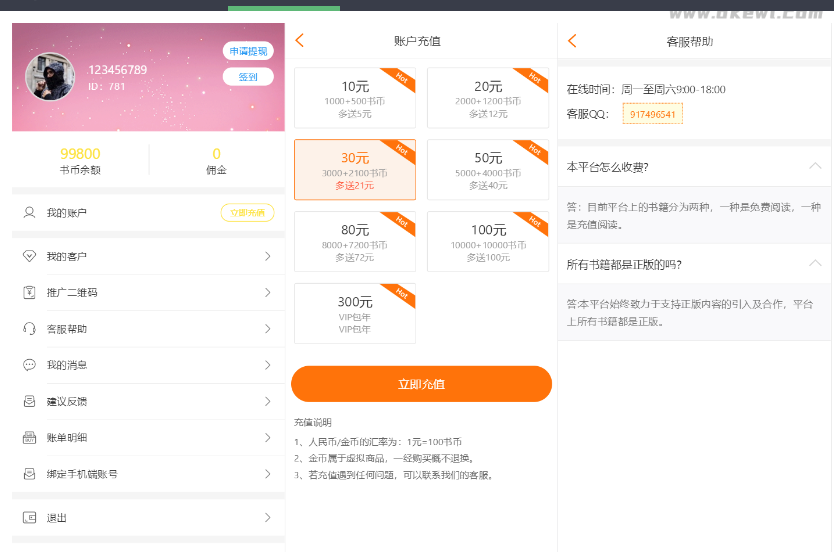Click the Hot ribbon on the 10元 card

(402, 79)
